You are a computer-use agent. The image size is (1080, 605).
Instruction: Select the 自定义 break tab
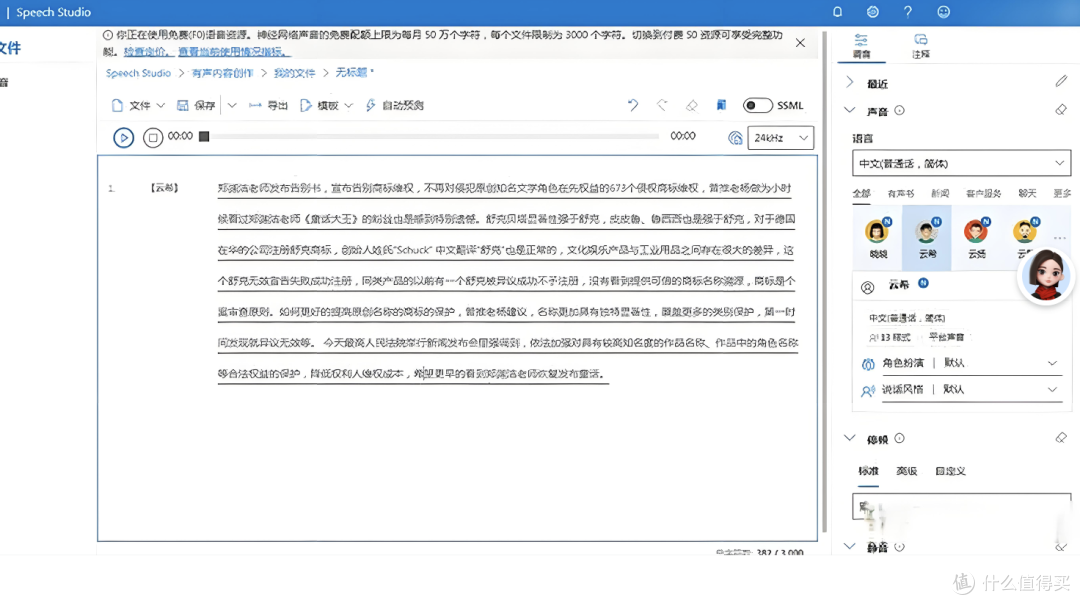pyautogui.click(x=951, y=471)
